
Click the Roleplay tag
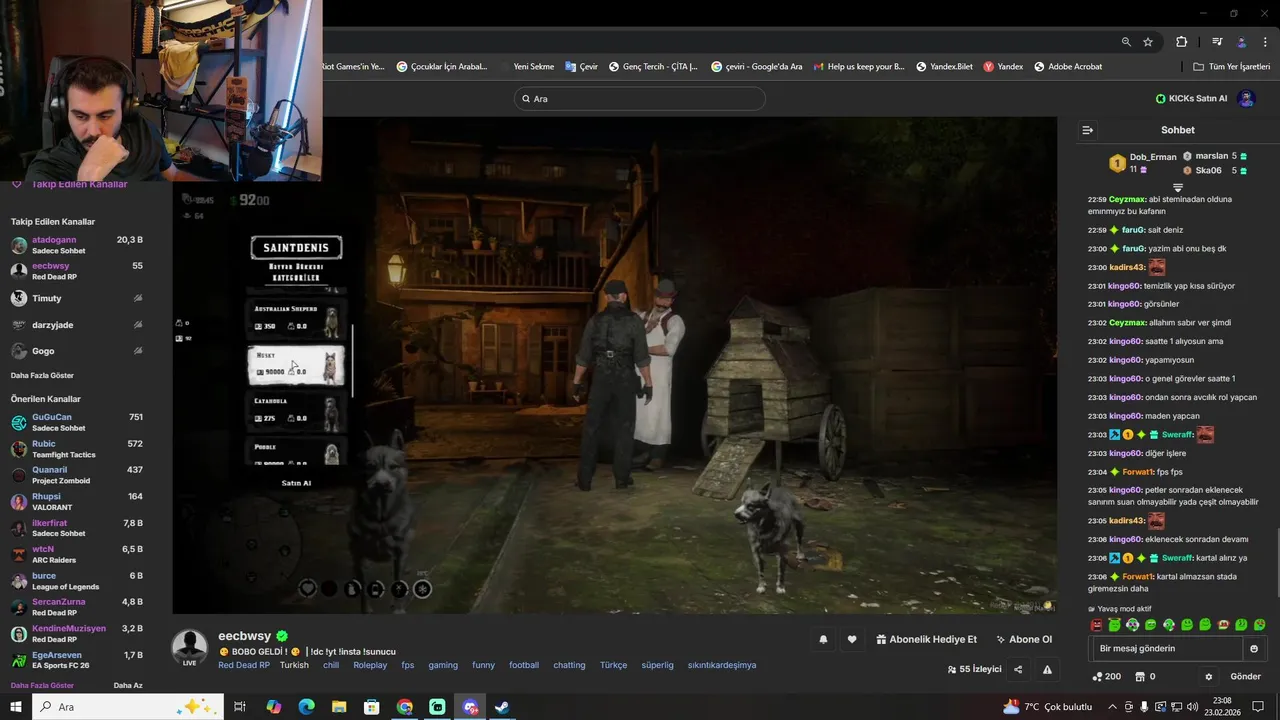click(370, 665)
